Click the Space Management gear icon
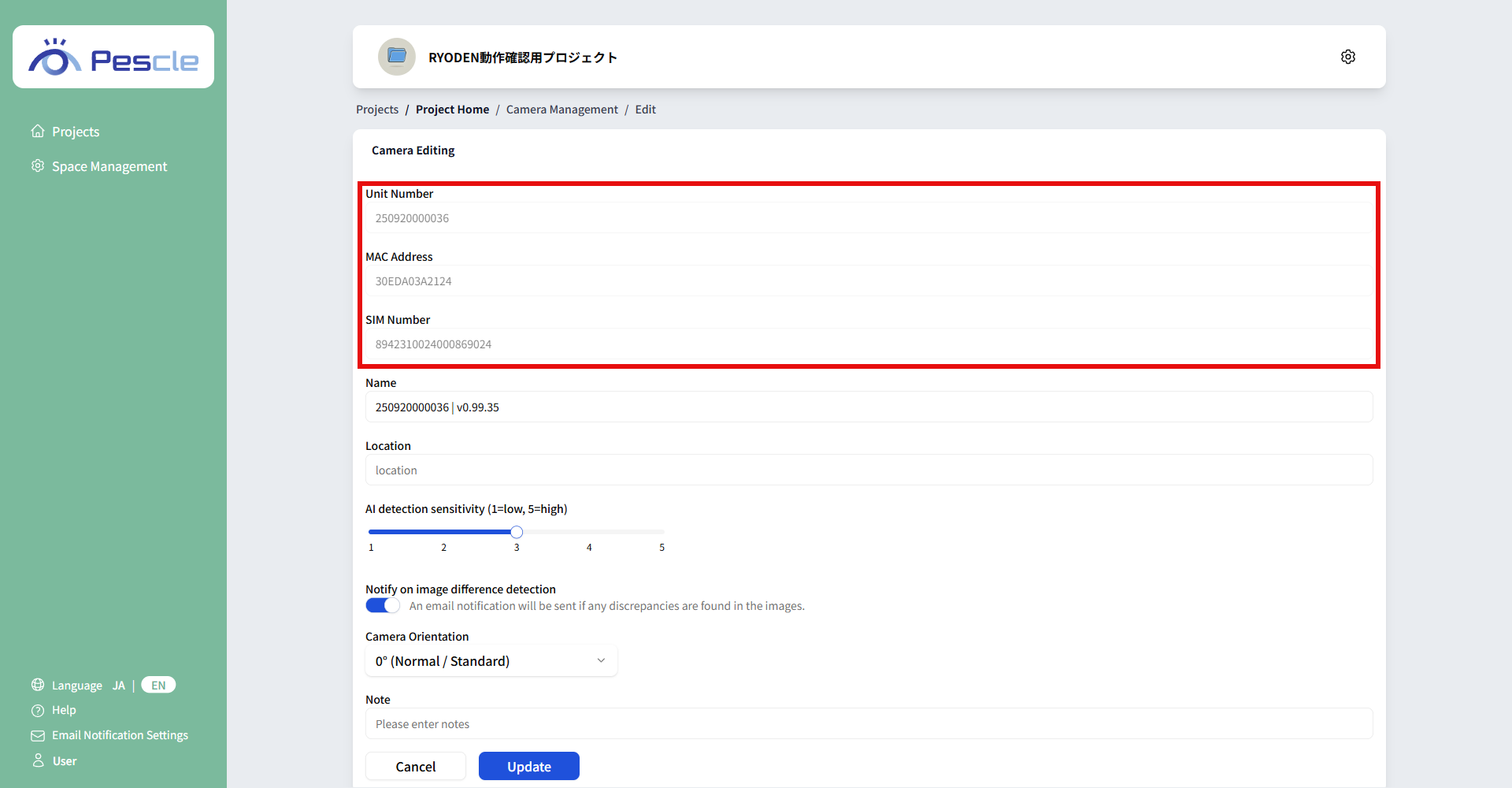 click(38, 166)
